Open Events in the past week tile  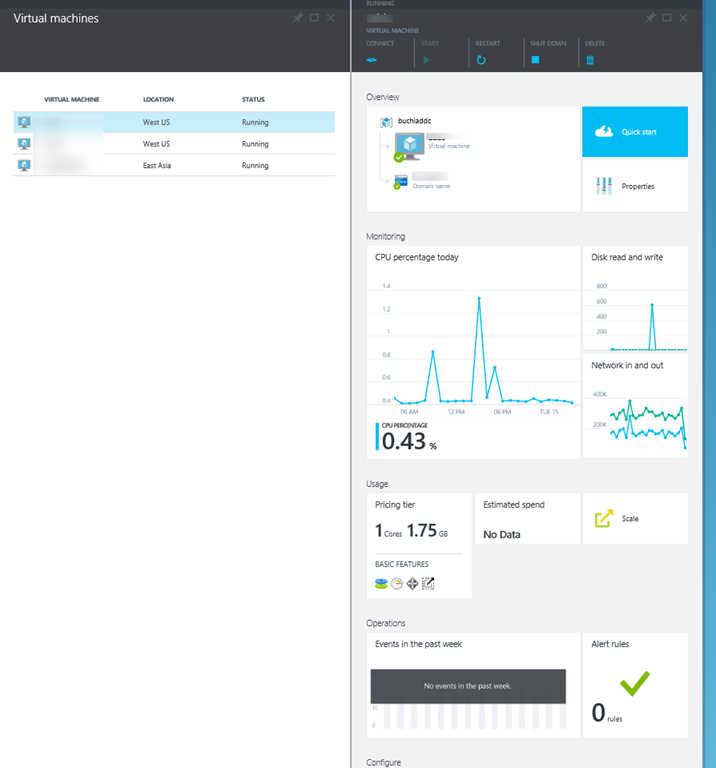pos(473,685)
